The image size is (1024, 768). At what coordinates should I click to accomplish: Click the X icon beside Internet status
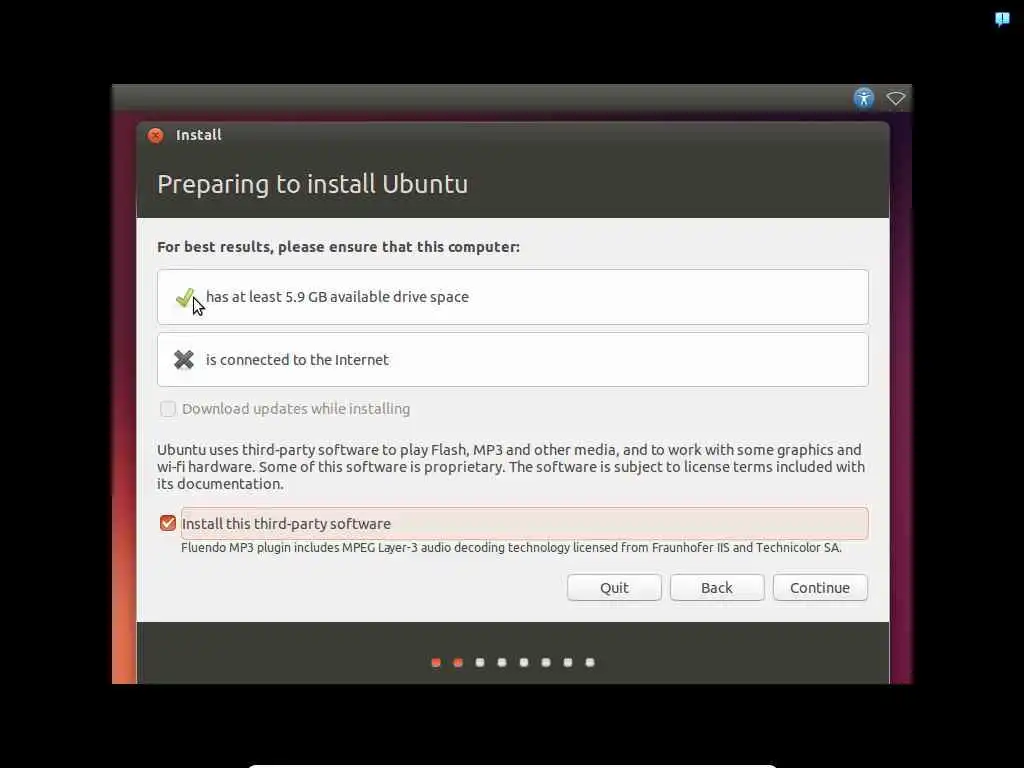(184, 359)
